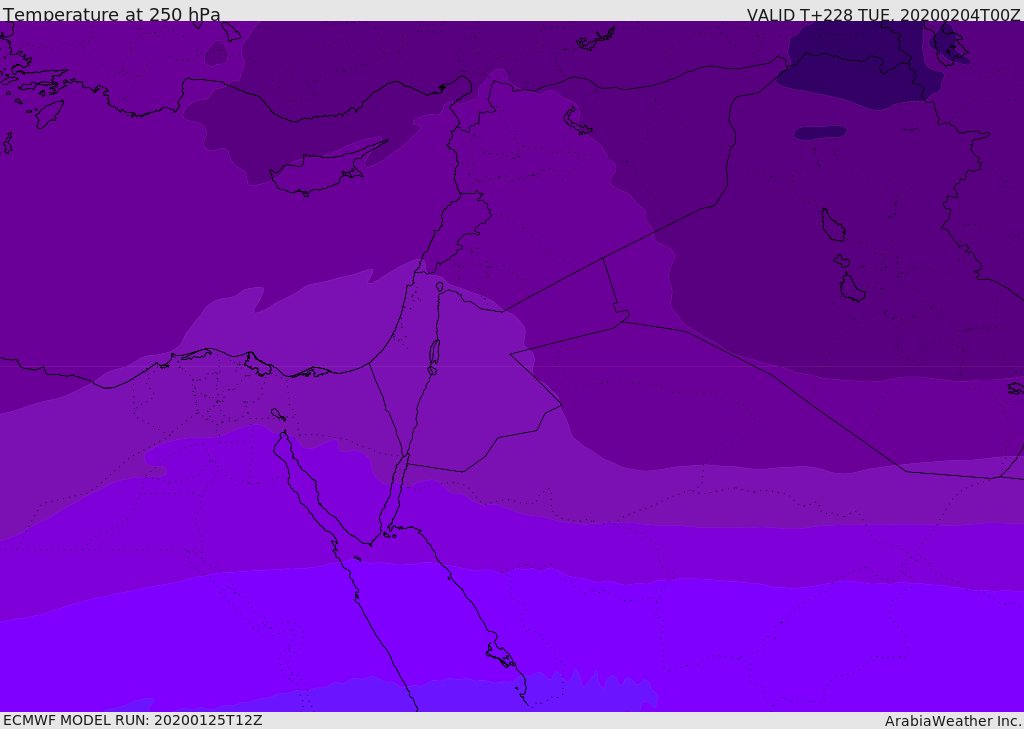Click the 'ECMWF MODEL RUN: 20200125T12Z' caption
Viewport: 1024px width, 729px height.
[133, 720]
